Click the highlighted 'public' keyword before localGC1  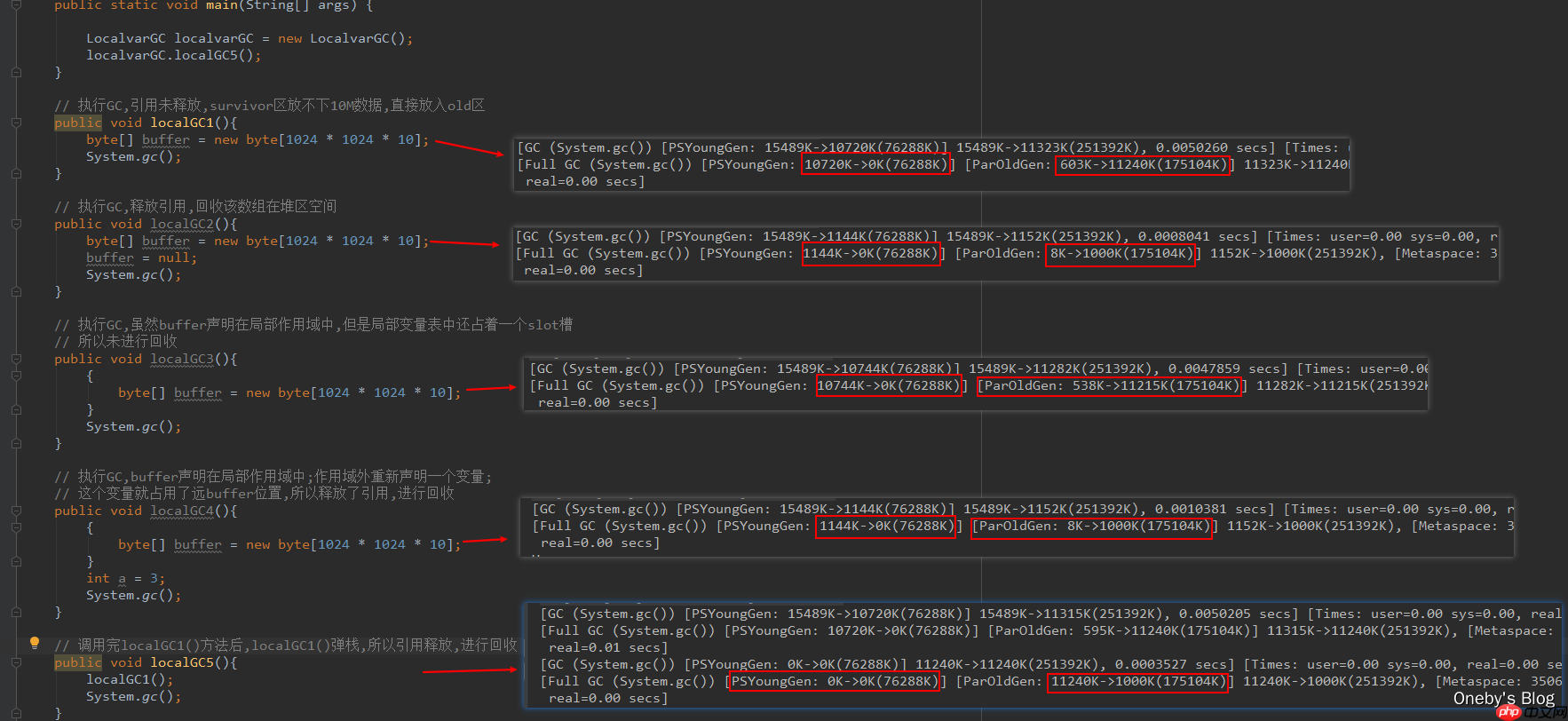point(78,123)
